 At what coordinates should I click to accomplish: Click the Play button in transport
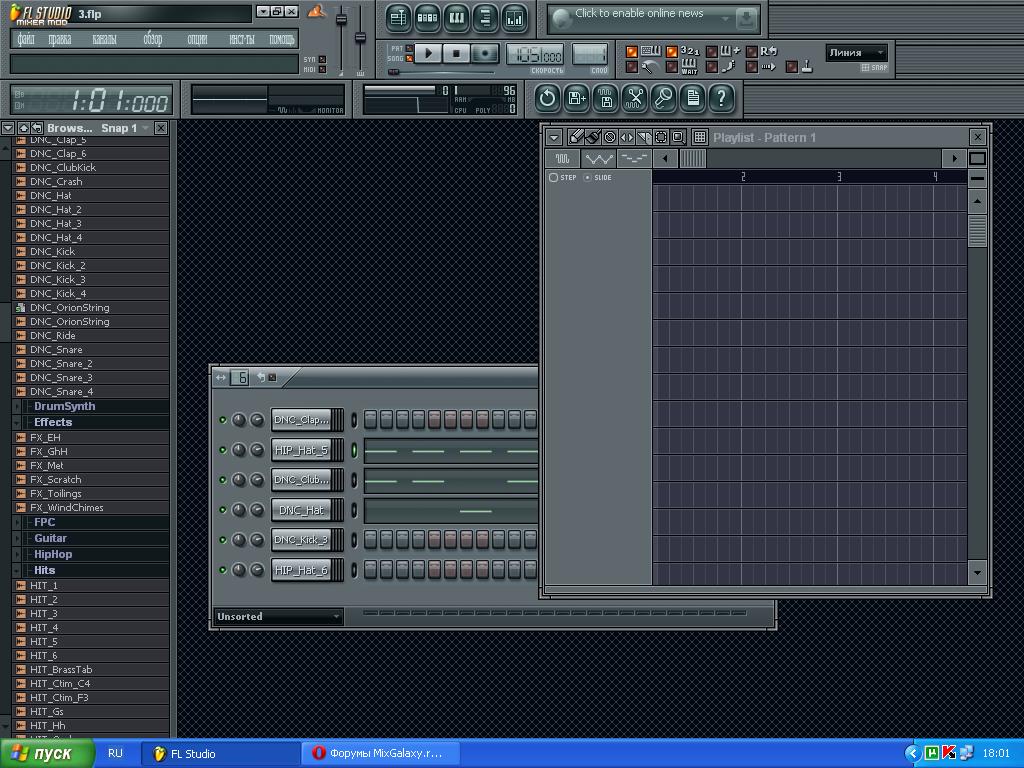pos(428,53)
